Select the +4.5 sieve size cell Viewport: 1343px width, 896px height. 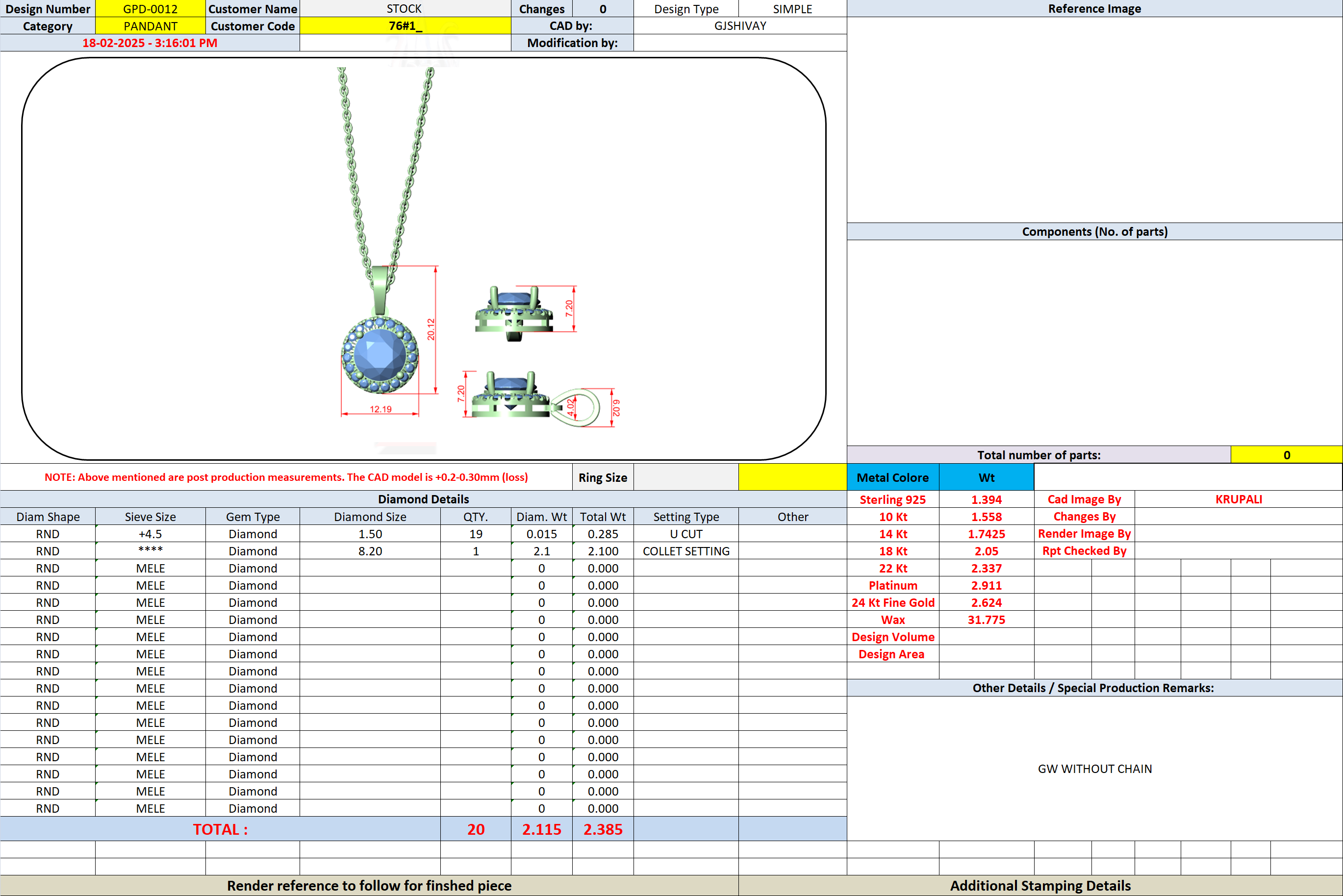(151, 534)
